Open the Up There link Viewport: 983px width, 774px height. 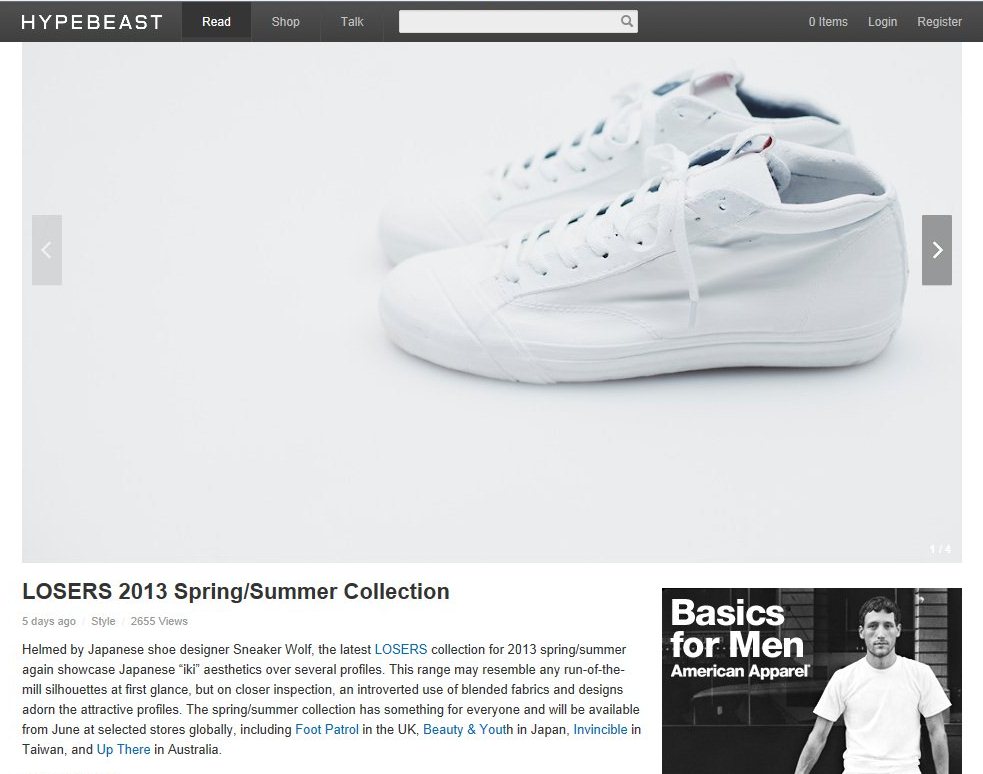click(x=124, y=750)
